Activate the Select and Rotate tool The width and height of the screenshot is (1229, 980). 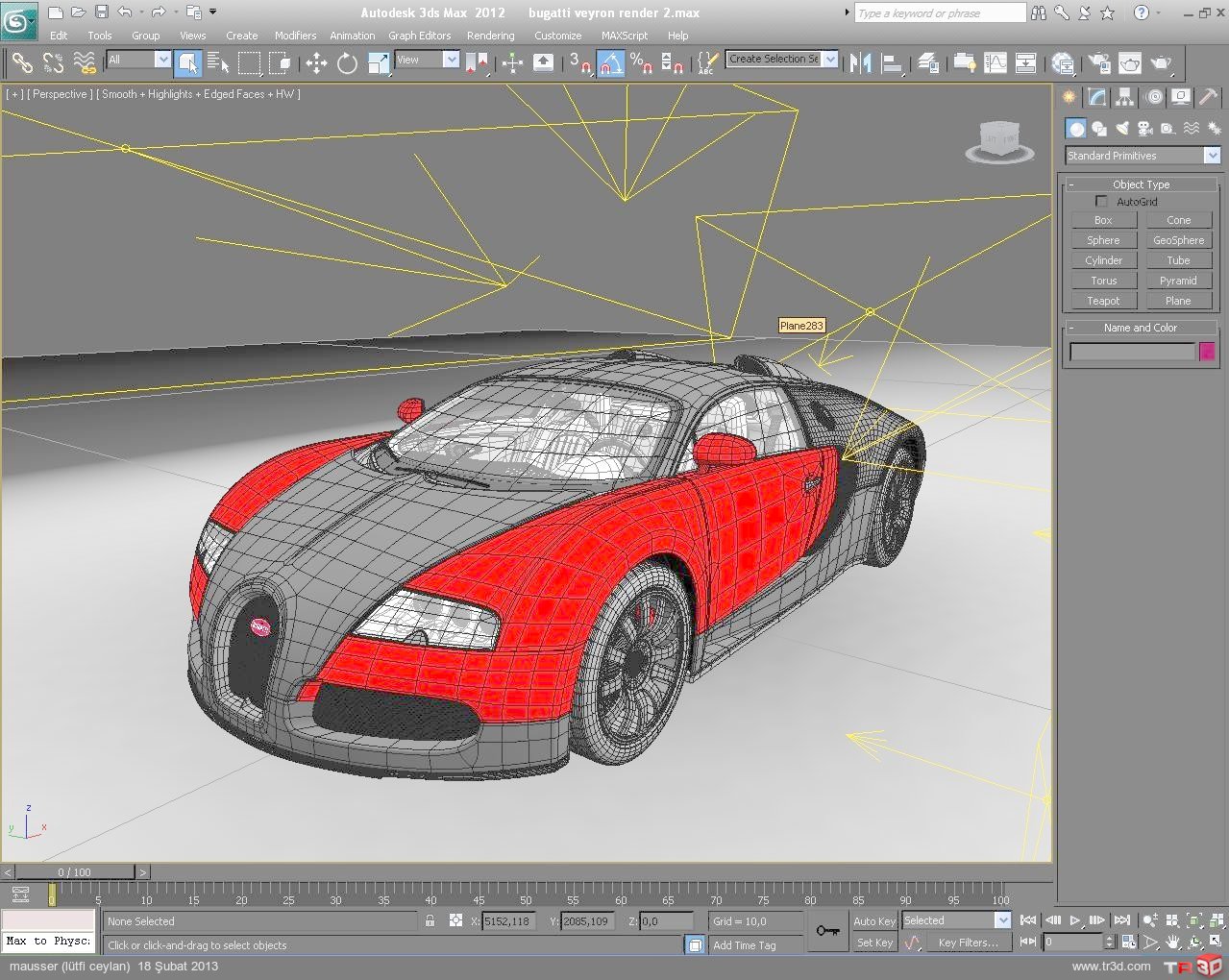coord(347,63)
